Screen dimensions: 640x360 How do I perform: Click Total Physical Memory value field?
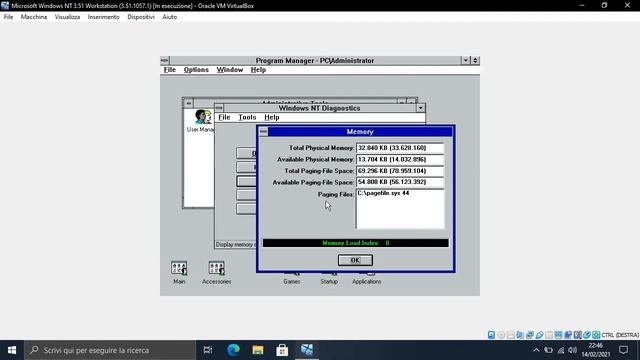coord(400,148)
